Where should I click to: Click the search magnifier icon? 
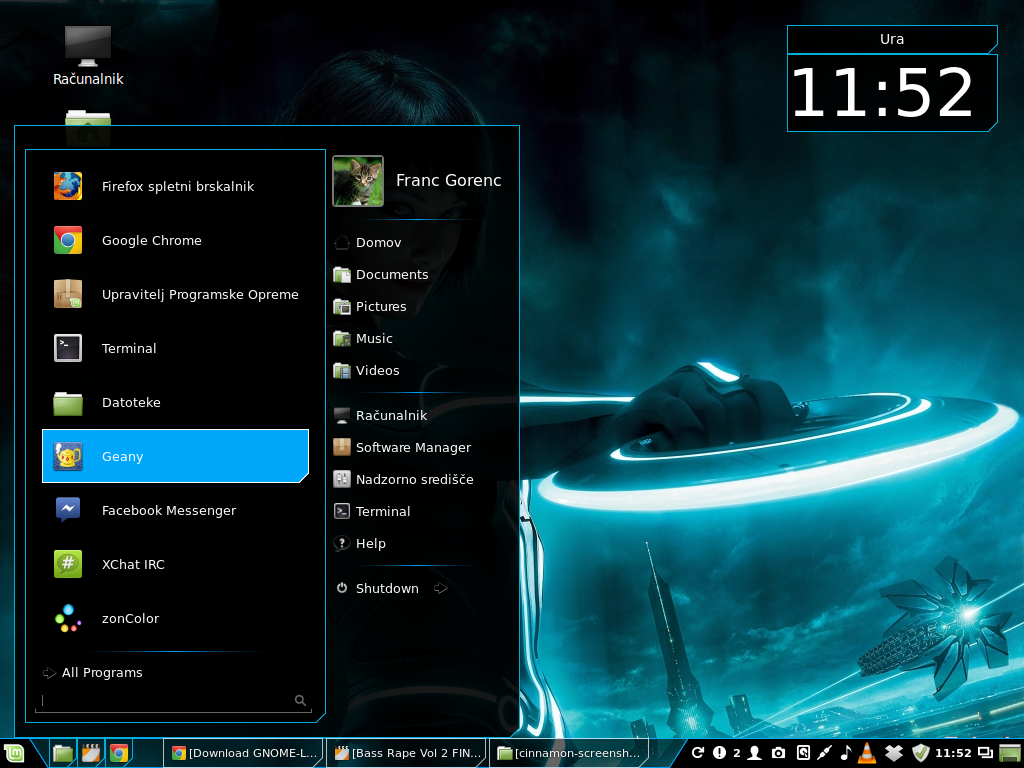[300, 701]
